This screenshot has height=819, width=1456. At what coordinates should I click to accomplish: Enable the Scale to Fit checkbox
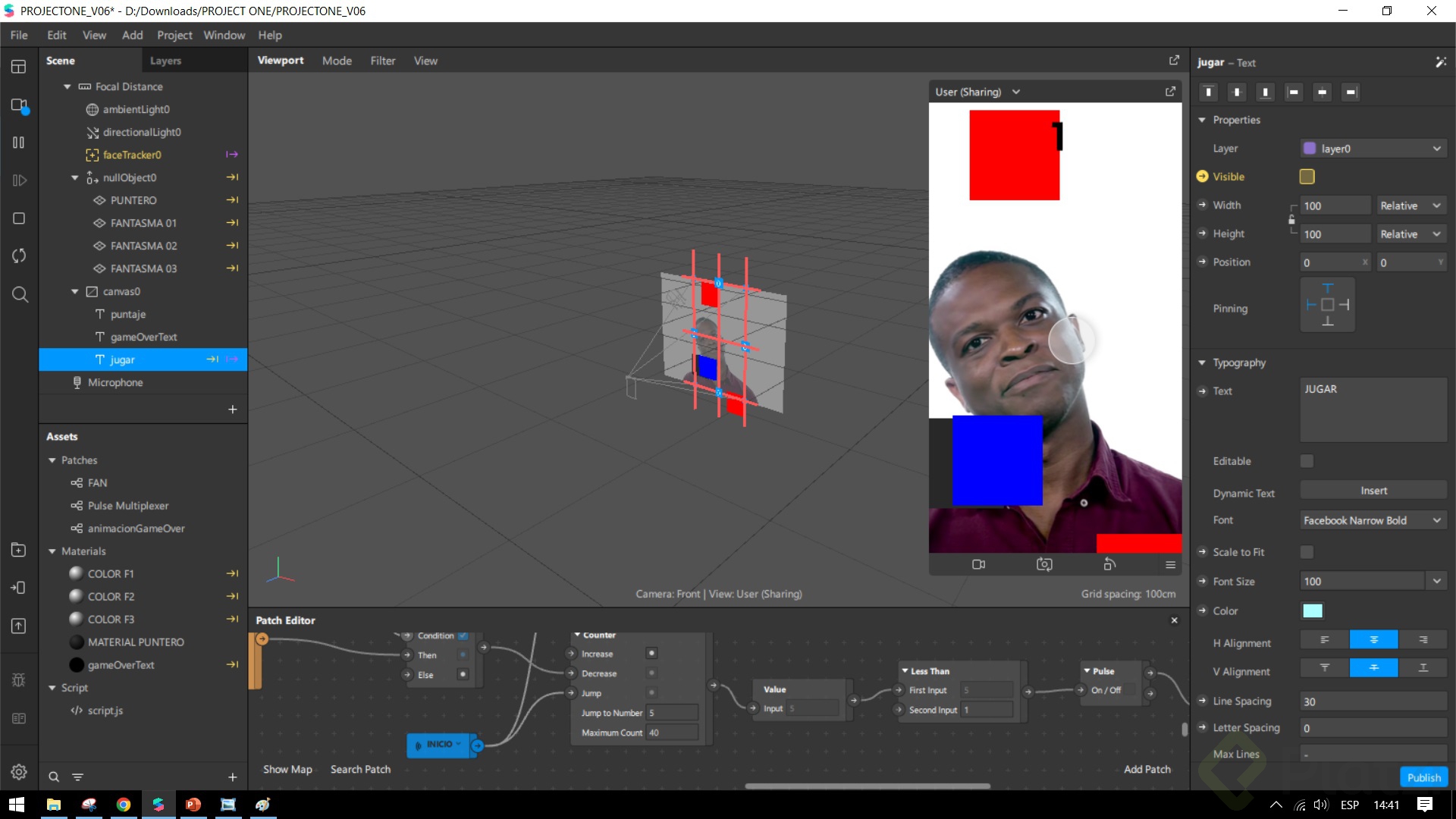1307,552
